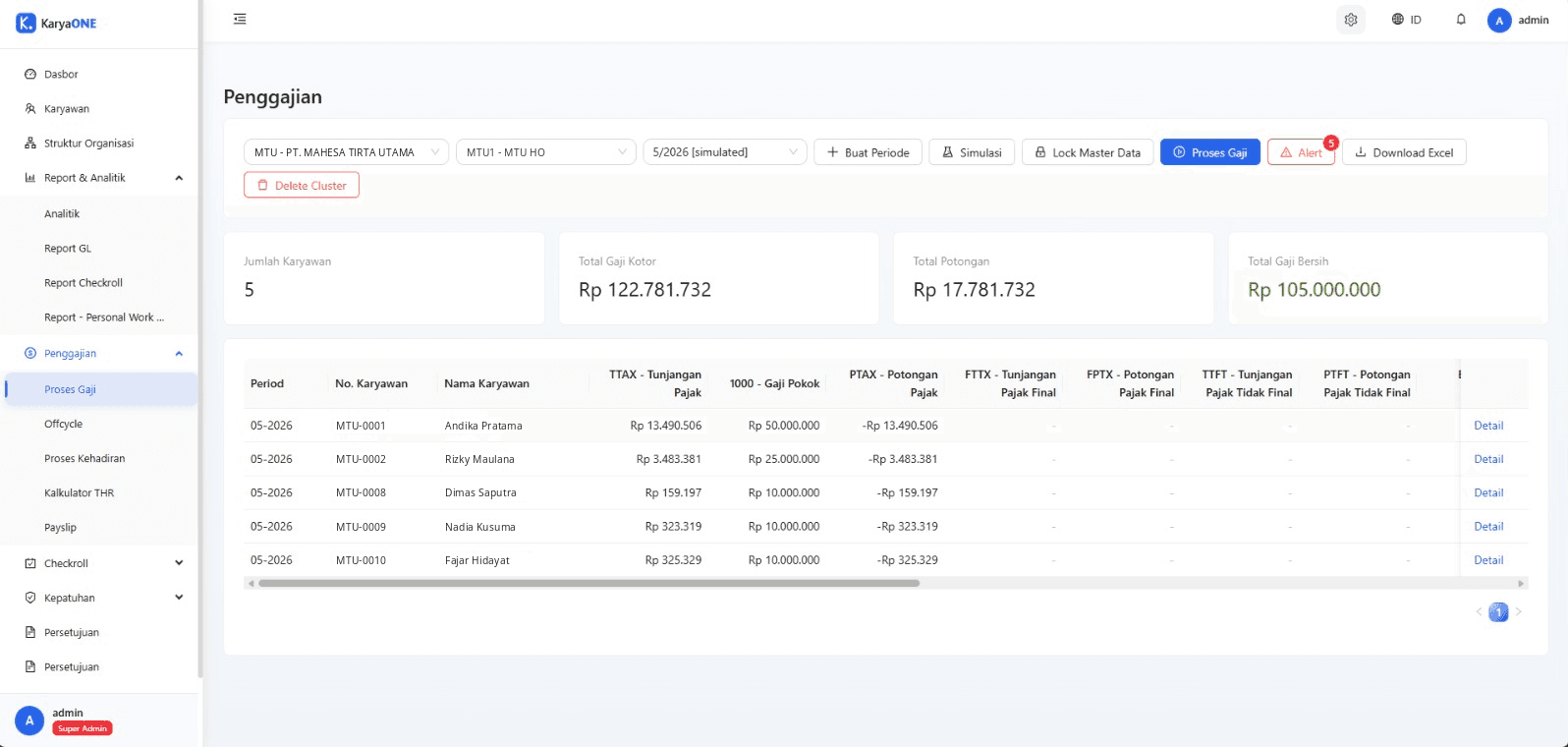
Task: Click Lock Master Data button
Action: [x=1088, y=152]
